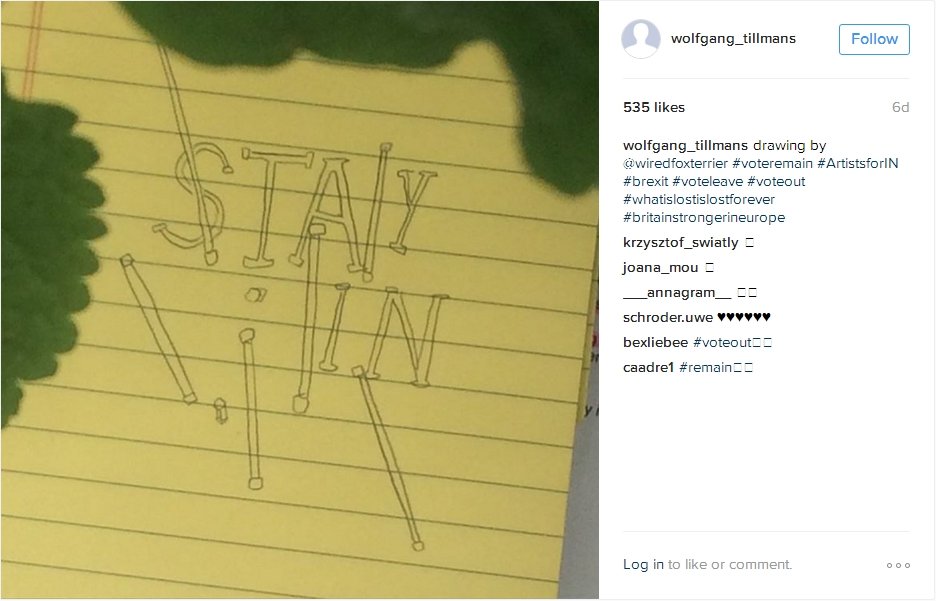
Task: Click the #voteout tag in bexliebee's comment
Action: [x=722, y=343]
